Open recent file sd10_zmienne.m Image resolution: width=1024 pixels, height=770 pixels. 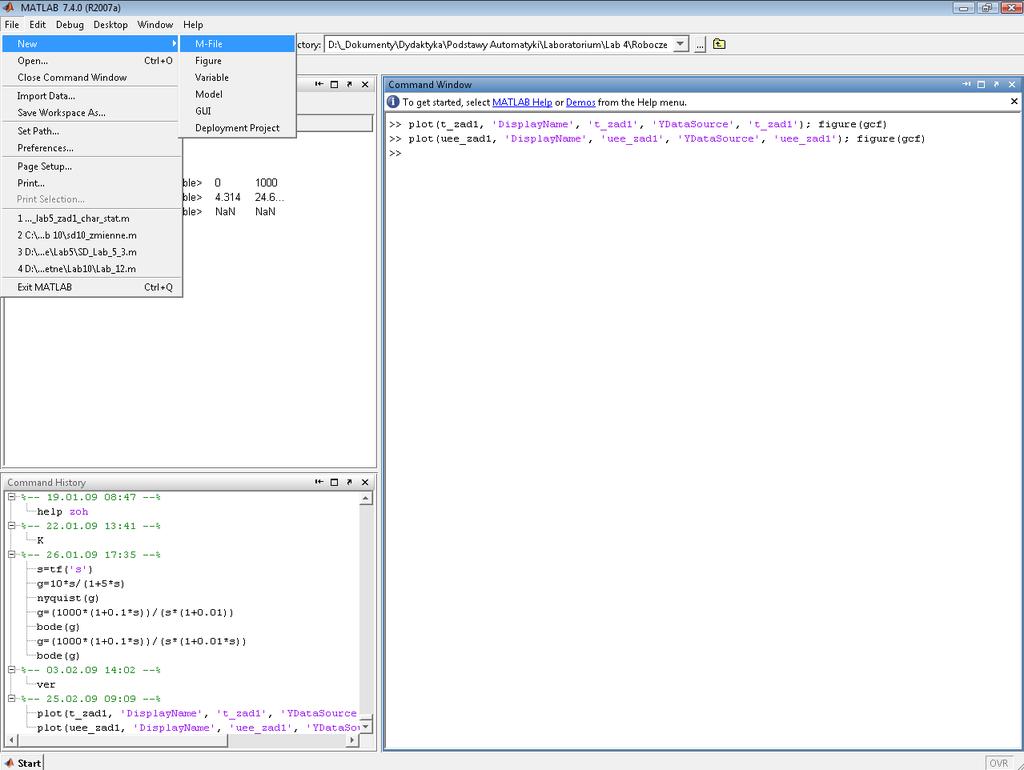[91, 236]
